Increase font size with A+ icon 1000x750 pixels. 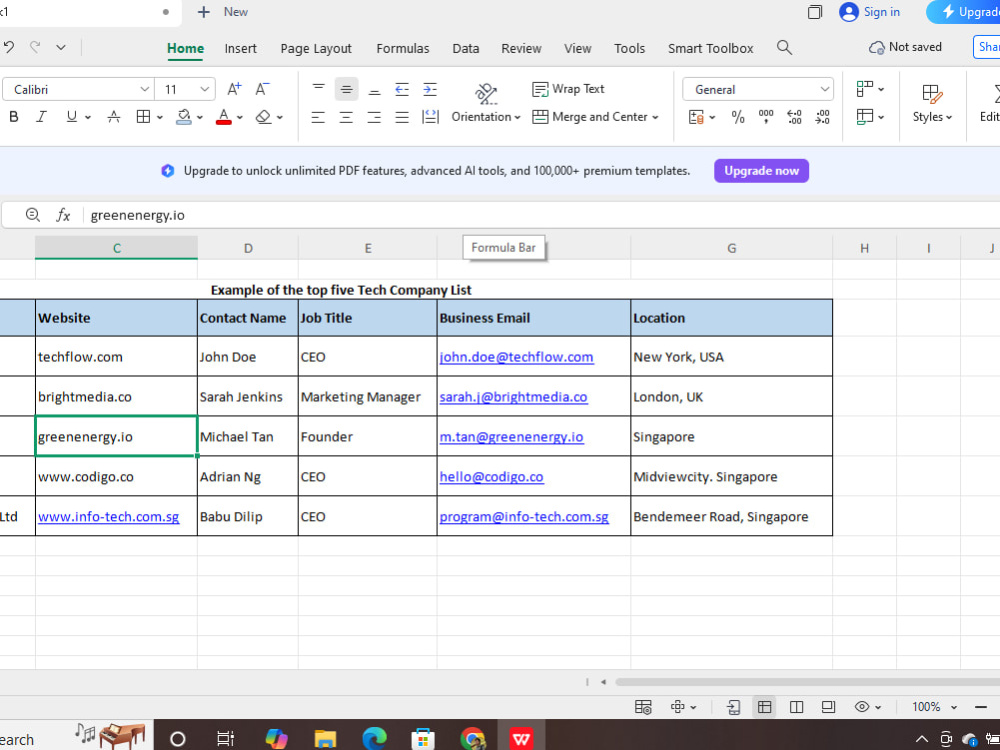tap(234, 89)
